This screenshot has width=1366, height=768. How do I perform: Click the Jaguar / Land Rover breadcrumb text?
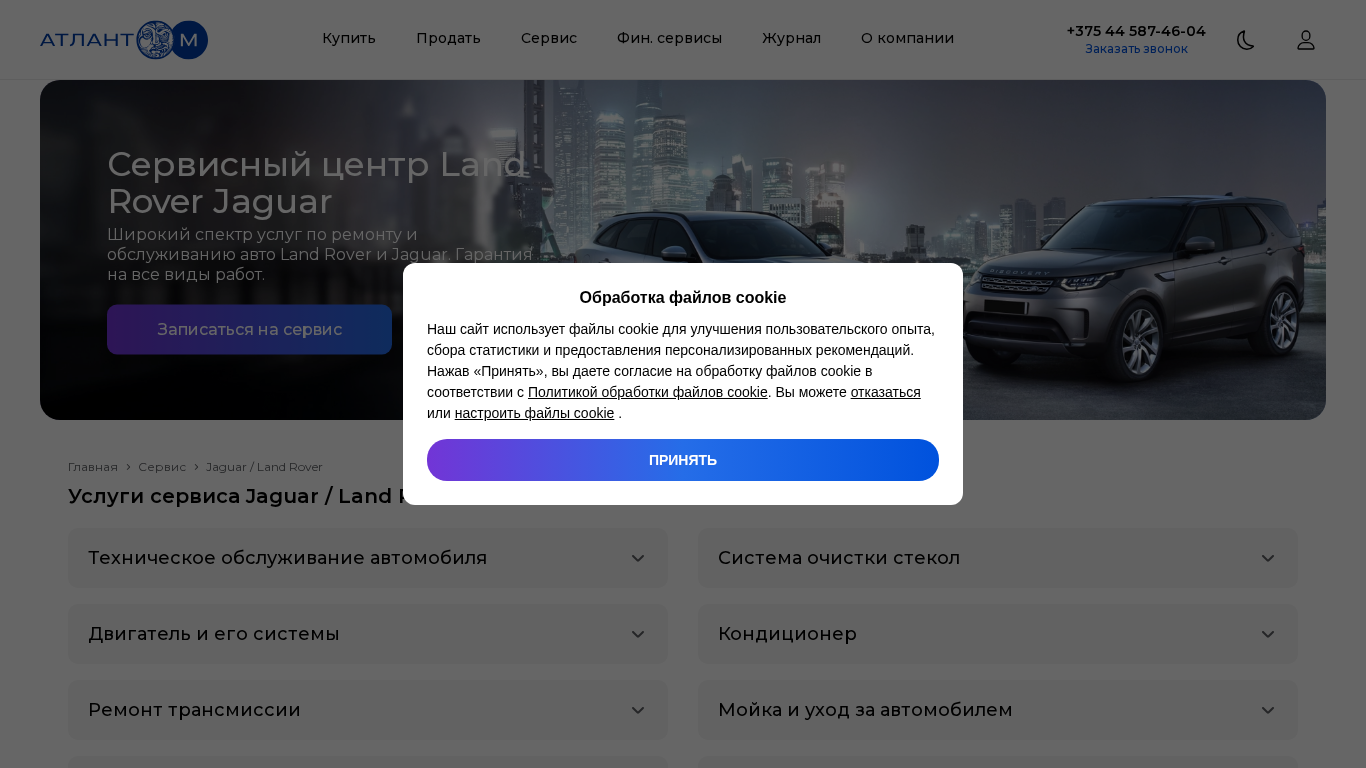coord(264,467)
